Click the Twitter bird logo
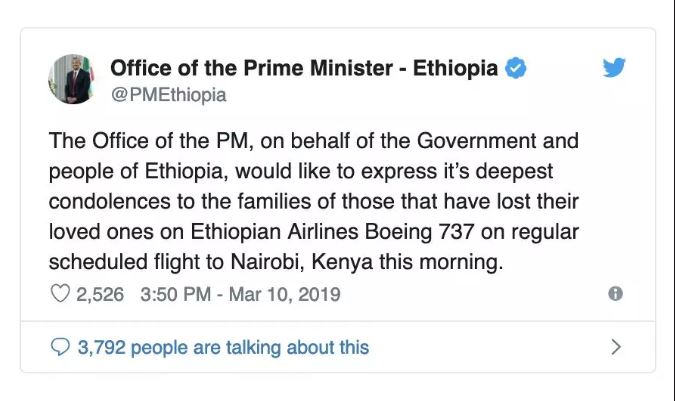Screen dimensions: 675x401 click(614, 68)
